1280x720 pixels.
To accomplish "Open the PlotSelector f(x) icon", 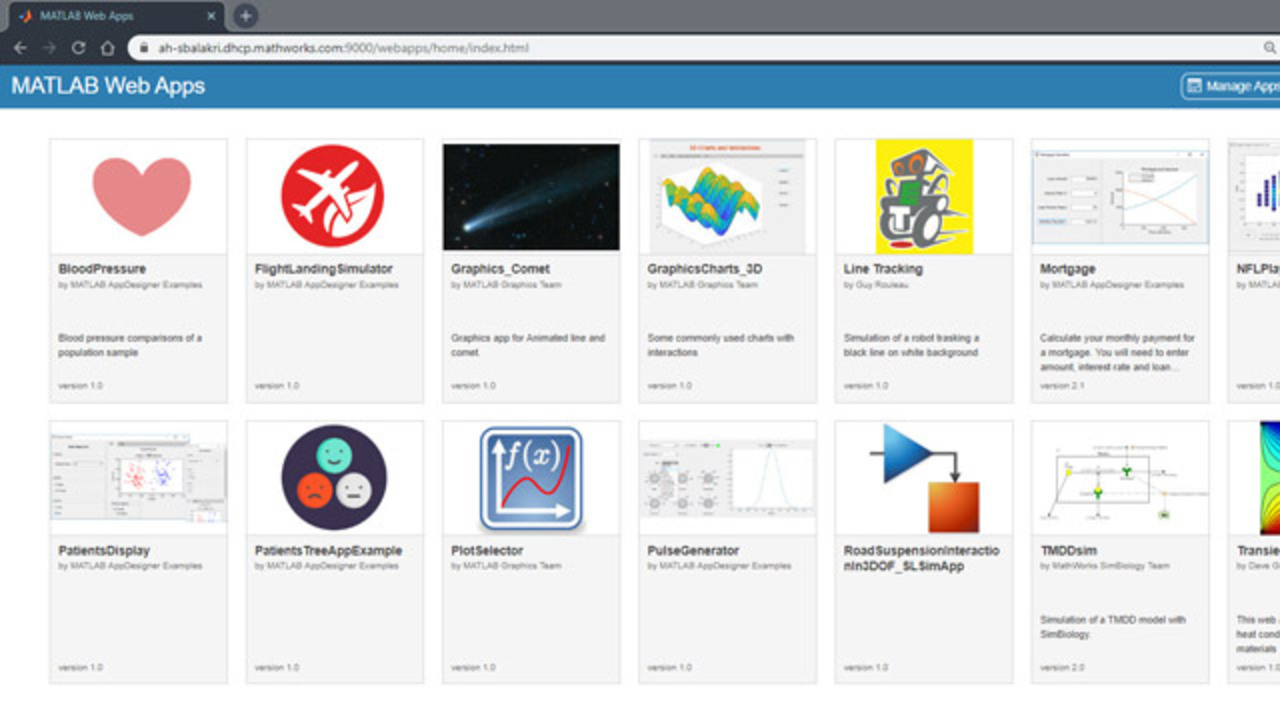I will 530,478.
